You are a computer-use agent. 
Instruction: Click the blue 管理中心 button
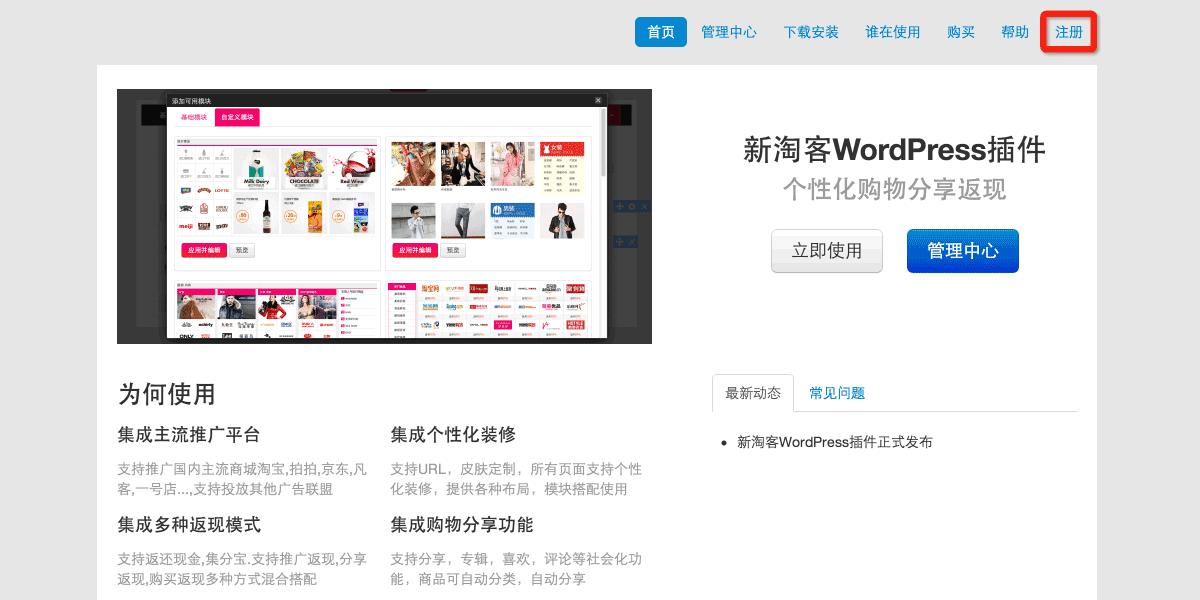click(x=963, y=251)
